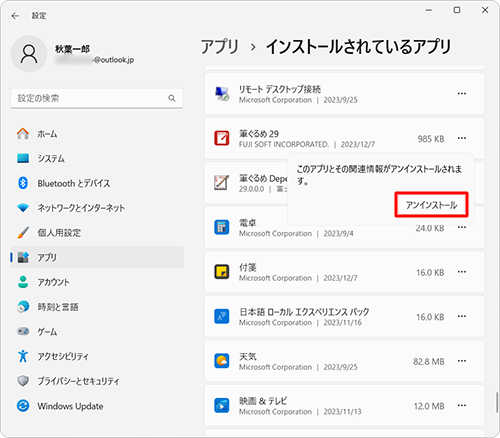Click the account person icon in the sidebar

click(23, 282)
